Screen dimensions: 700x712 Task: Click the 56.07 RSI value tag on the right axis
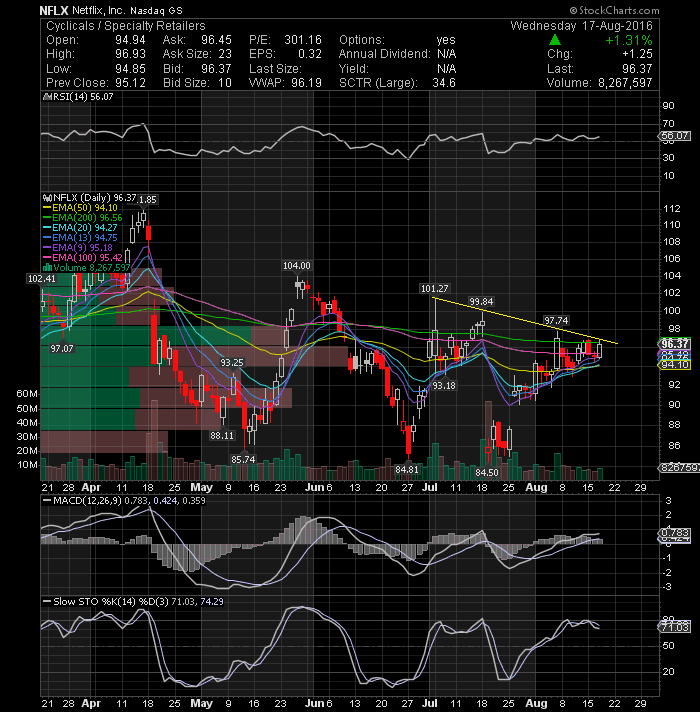click(674, 136)
